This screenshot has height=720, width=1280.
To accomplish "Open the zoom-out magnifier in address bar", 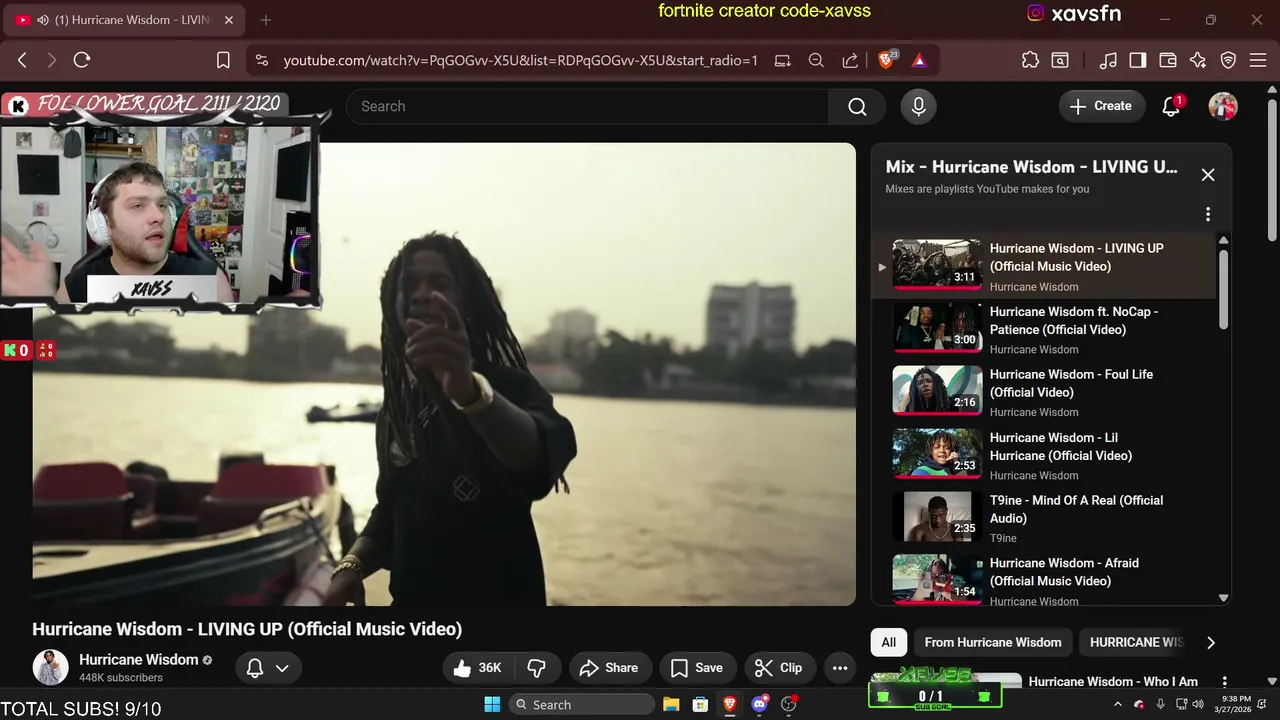I will [x=816, y=60].
